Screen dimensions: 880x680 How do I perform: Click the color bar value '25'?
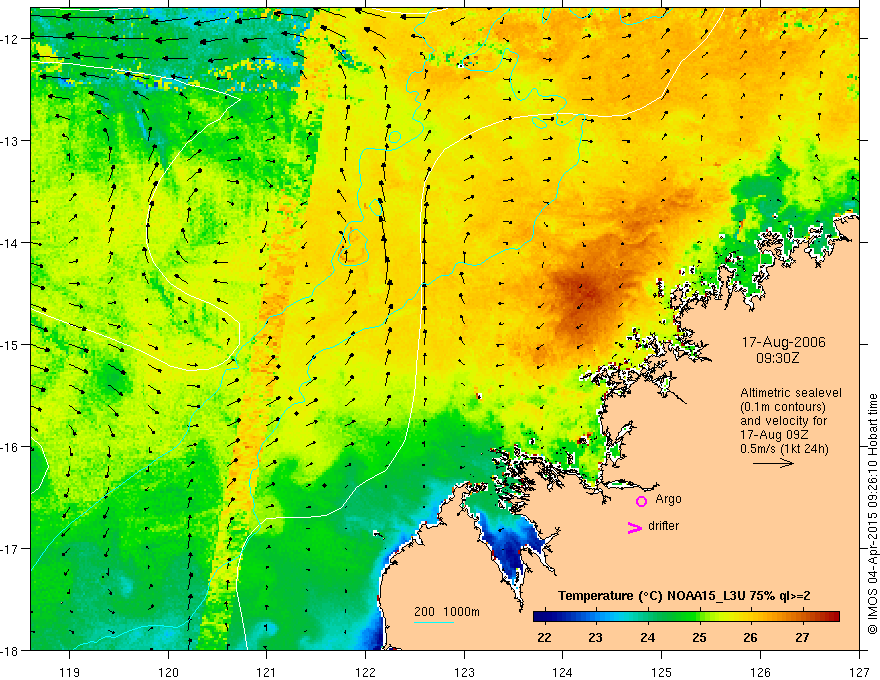click(x=699, y=638)
